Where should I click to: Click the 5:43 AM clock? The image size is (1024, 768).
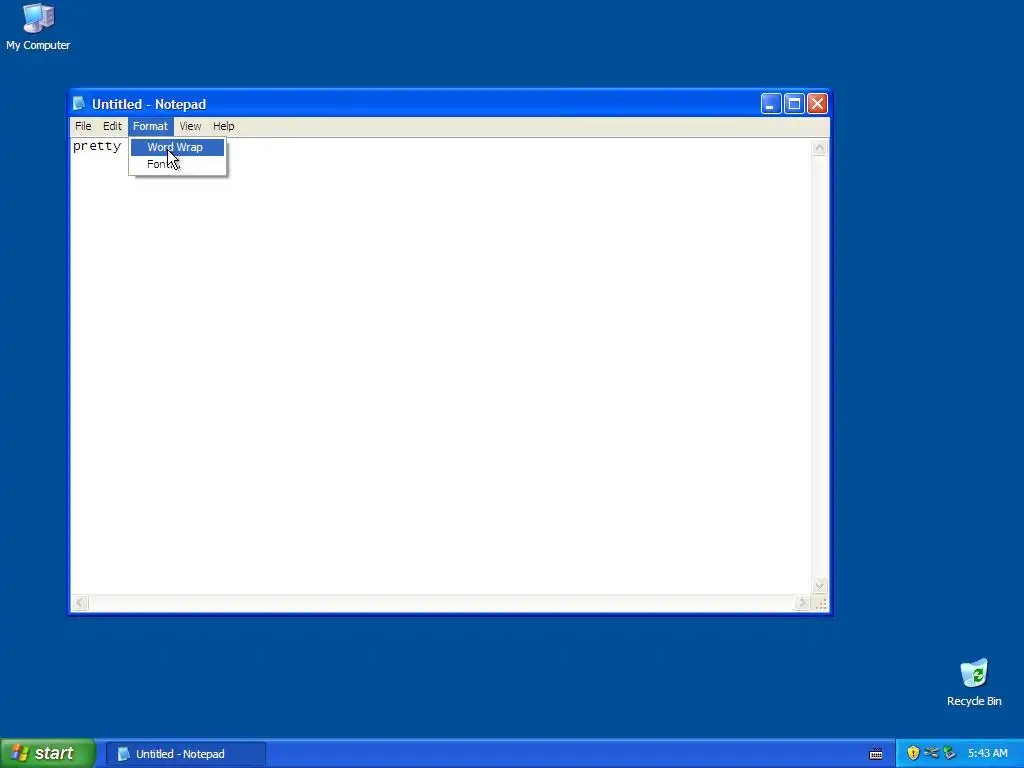pos(987,754)
